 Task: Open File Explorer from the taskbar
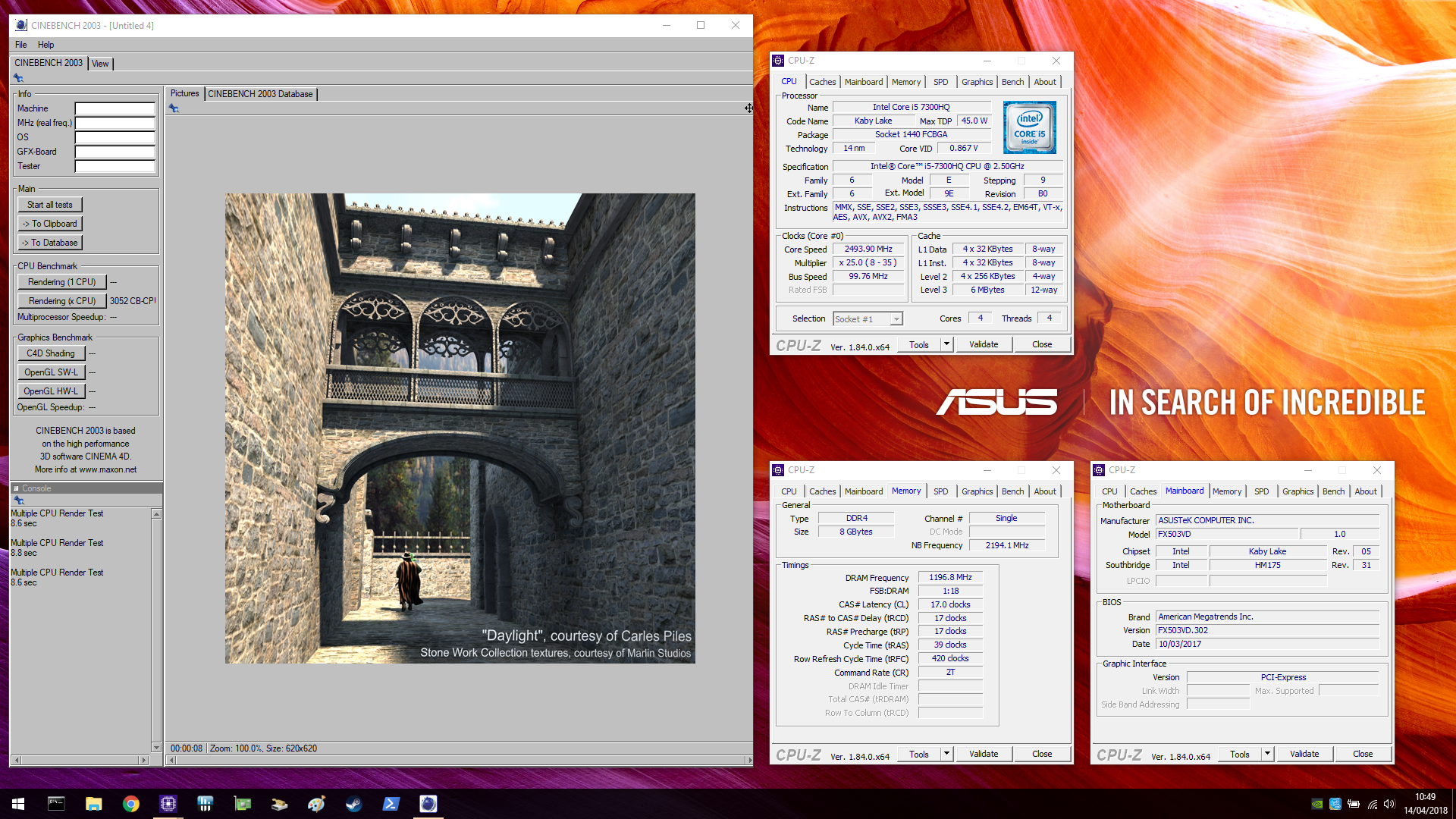pyautogui.click(x=93, y=804)
